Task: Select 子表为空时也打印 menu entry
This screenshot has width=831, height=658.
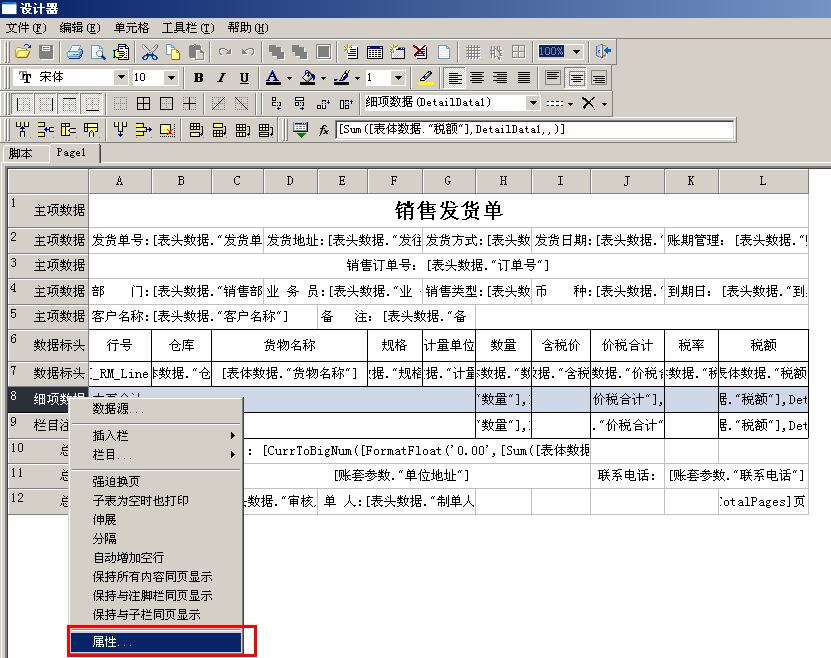Action: pos(156,501)
